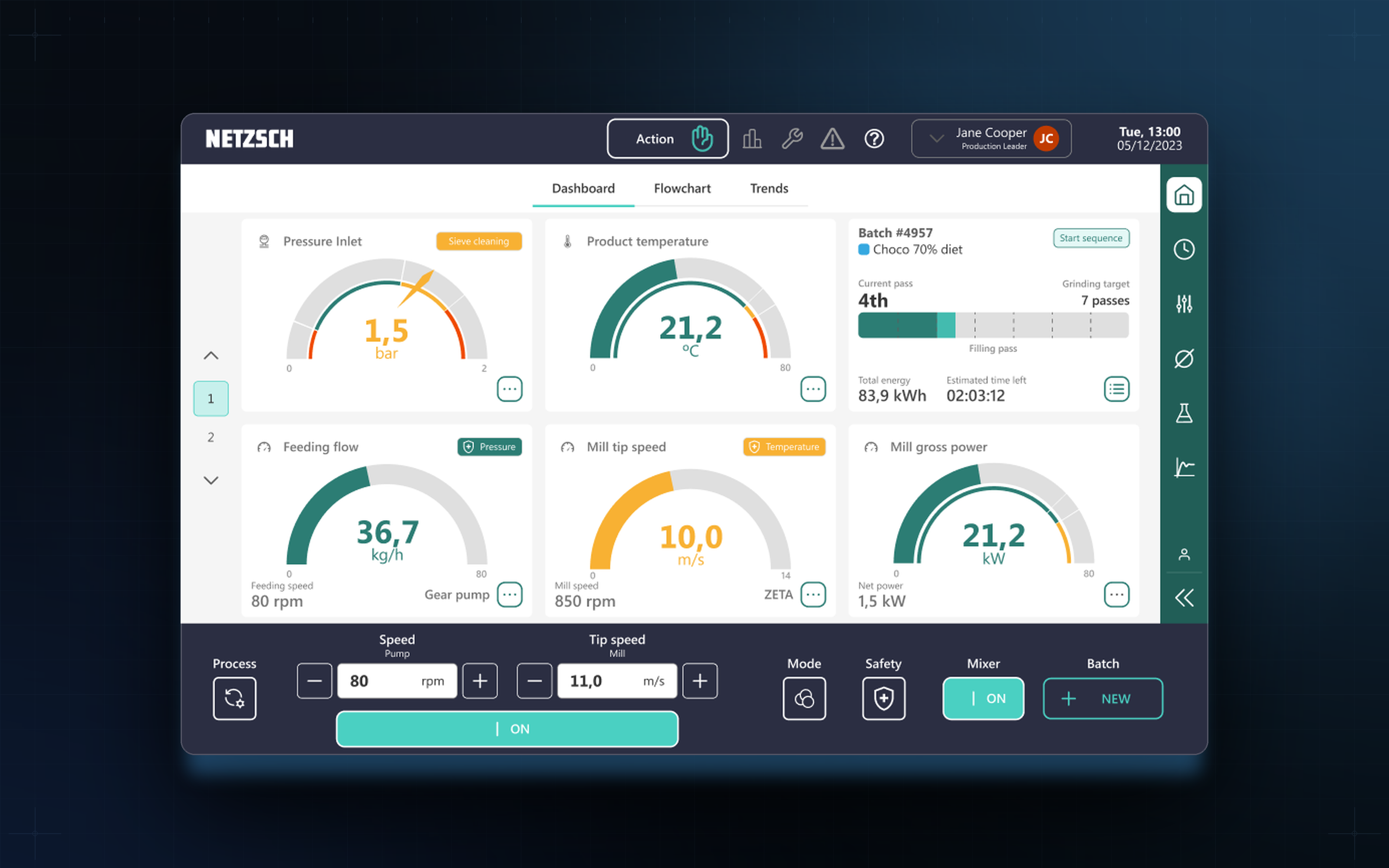1389x868 pixels.
Task: Open the statistics bar chart icon
Action: 752,138
